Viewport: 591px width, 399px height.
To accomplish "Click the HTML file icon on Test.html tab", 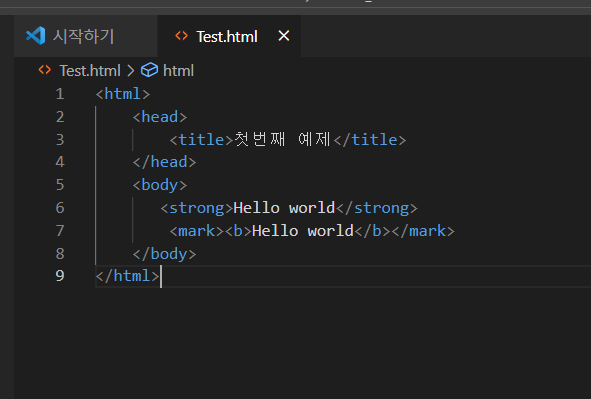I will [182, 36].
